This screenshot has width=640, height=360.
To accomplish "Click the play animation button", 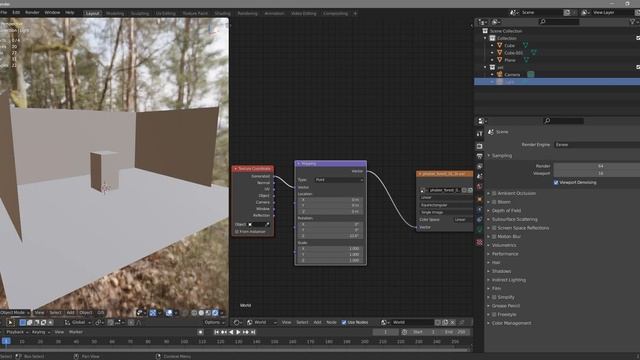I will tap(238, 332).
